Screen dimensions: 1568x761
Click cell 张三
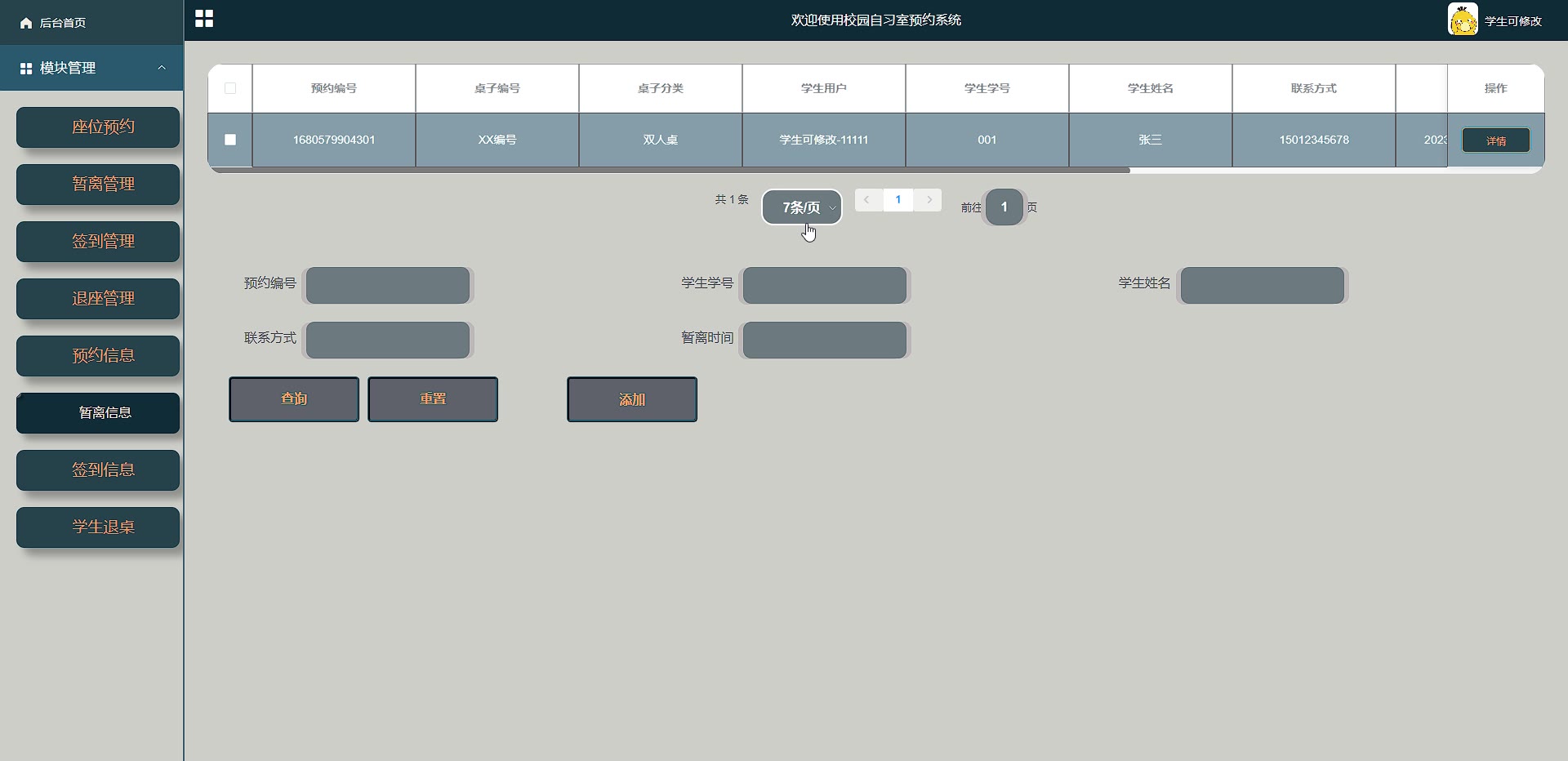point(1151,140)
